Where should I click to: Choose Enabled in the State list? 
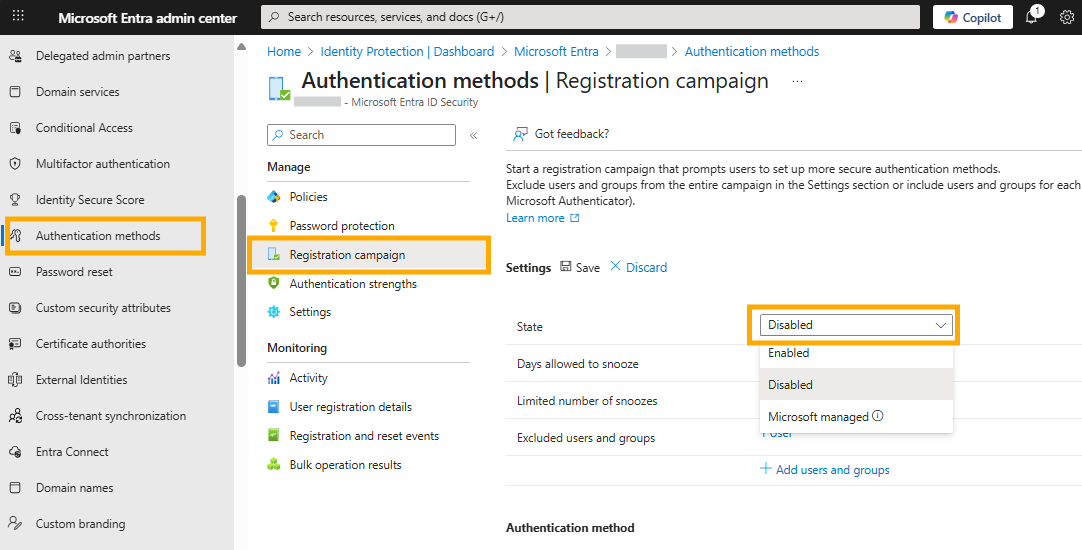(856, 353)
